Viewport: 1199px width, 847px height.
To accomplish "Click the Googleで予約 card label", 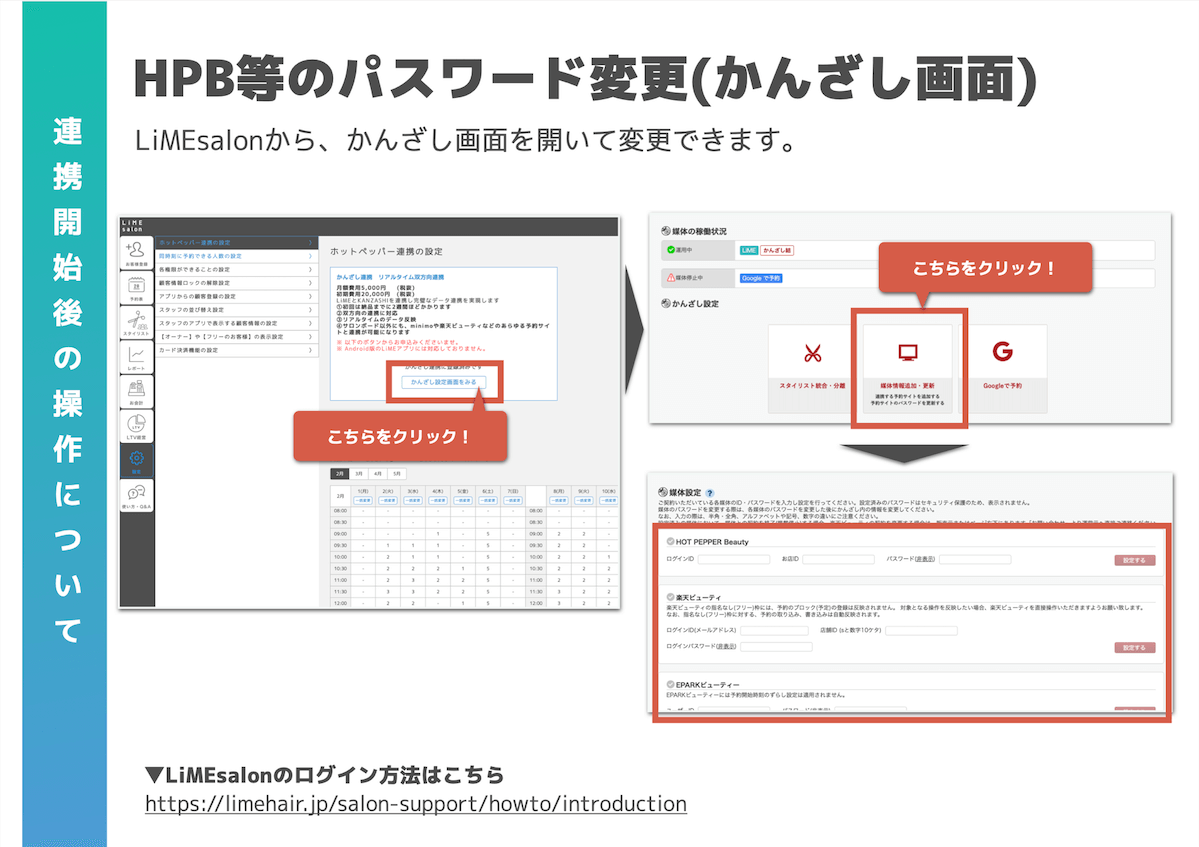I will tap(1002, 386).
